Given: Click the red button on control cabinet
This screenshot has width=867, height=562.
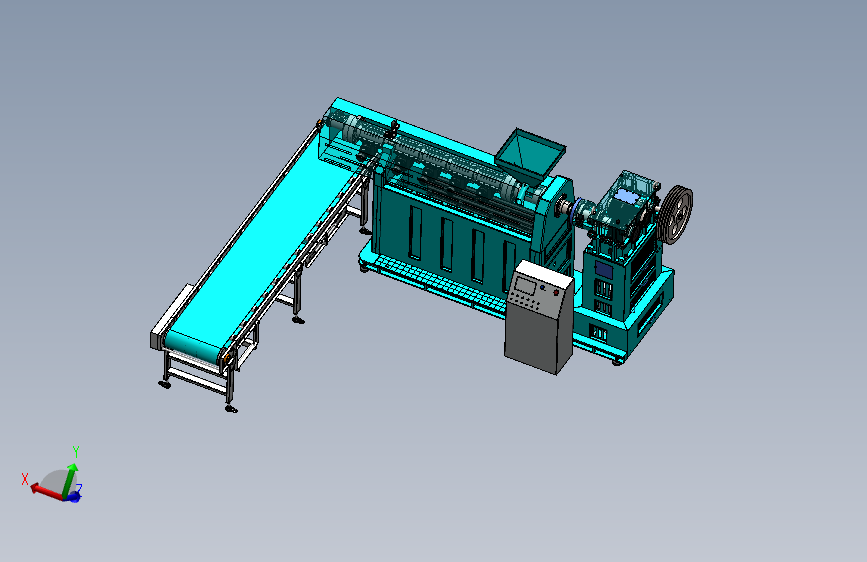Looking at the screenshot, I should pos(556,293).
